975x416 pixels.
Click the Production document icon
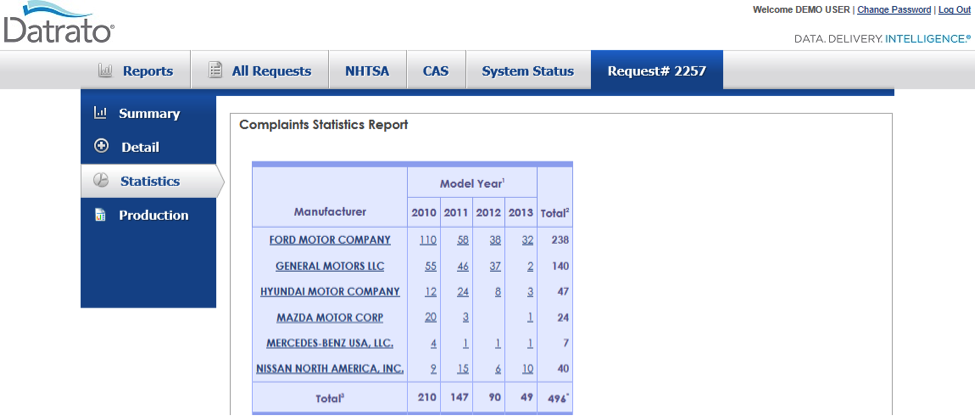[100, 215]
